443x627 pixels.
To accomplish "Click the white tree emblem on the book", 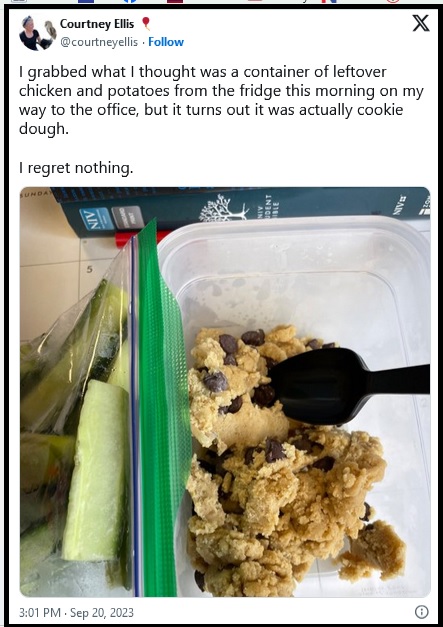I will coord(223,208).
